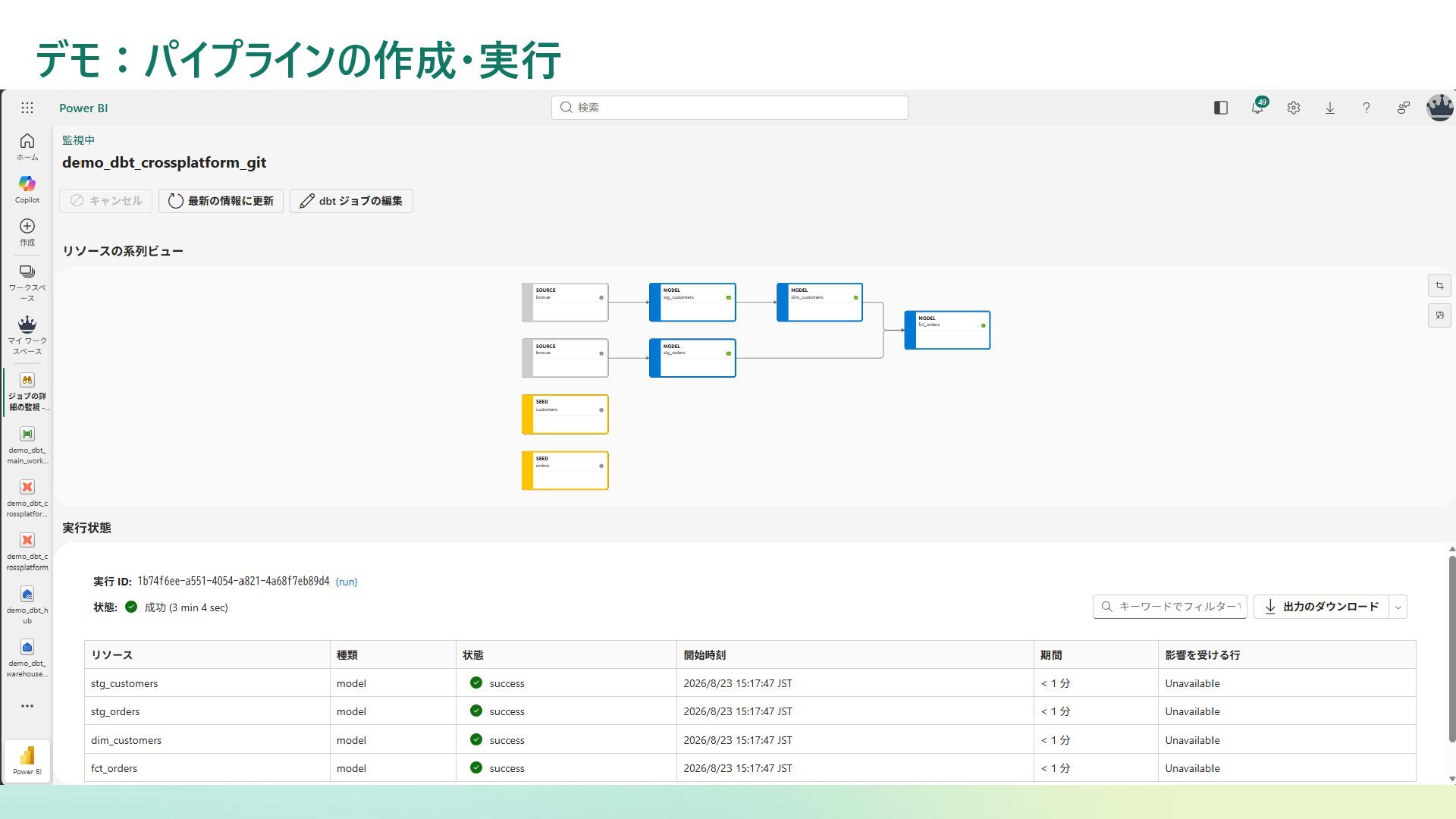Open demo_dbt_warehouse... in the sidebar
Screen dimensions: 1456x819
click(27, 658)
